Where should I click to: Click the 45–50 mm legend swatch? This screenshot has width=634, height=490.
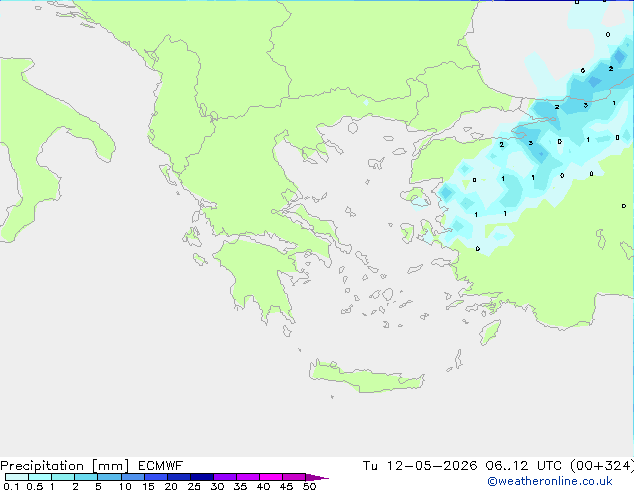tap(294, 477)
